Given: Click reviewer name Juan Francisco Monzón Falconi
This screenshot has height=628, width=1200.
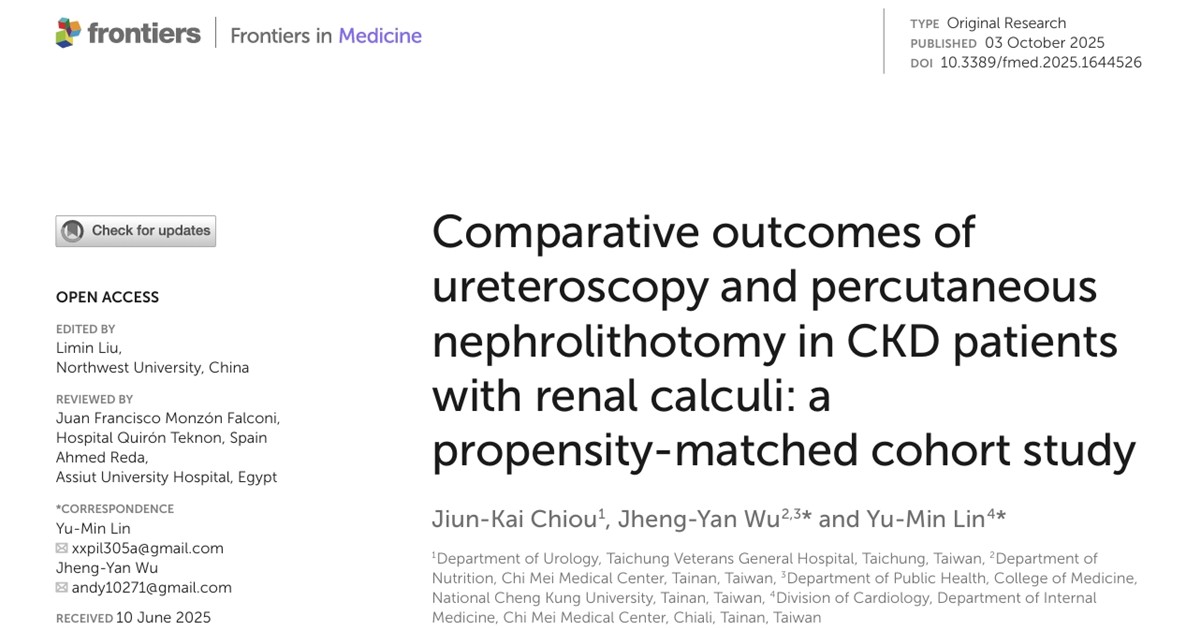Looking at the screenshot, I should tap(168, 418).
